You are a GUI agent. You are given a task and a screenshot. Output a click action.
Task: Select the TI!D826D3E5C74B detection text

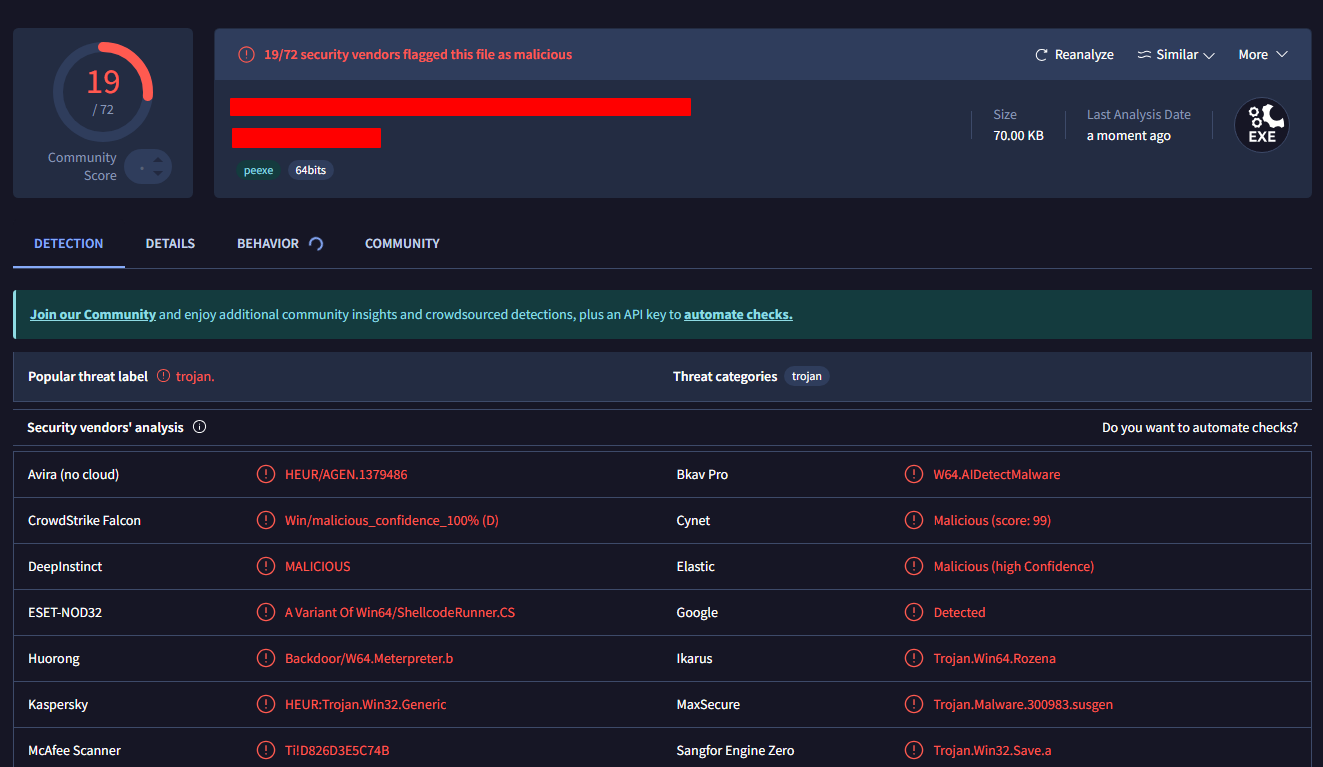point(337,750)
